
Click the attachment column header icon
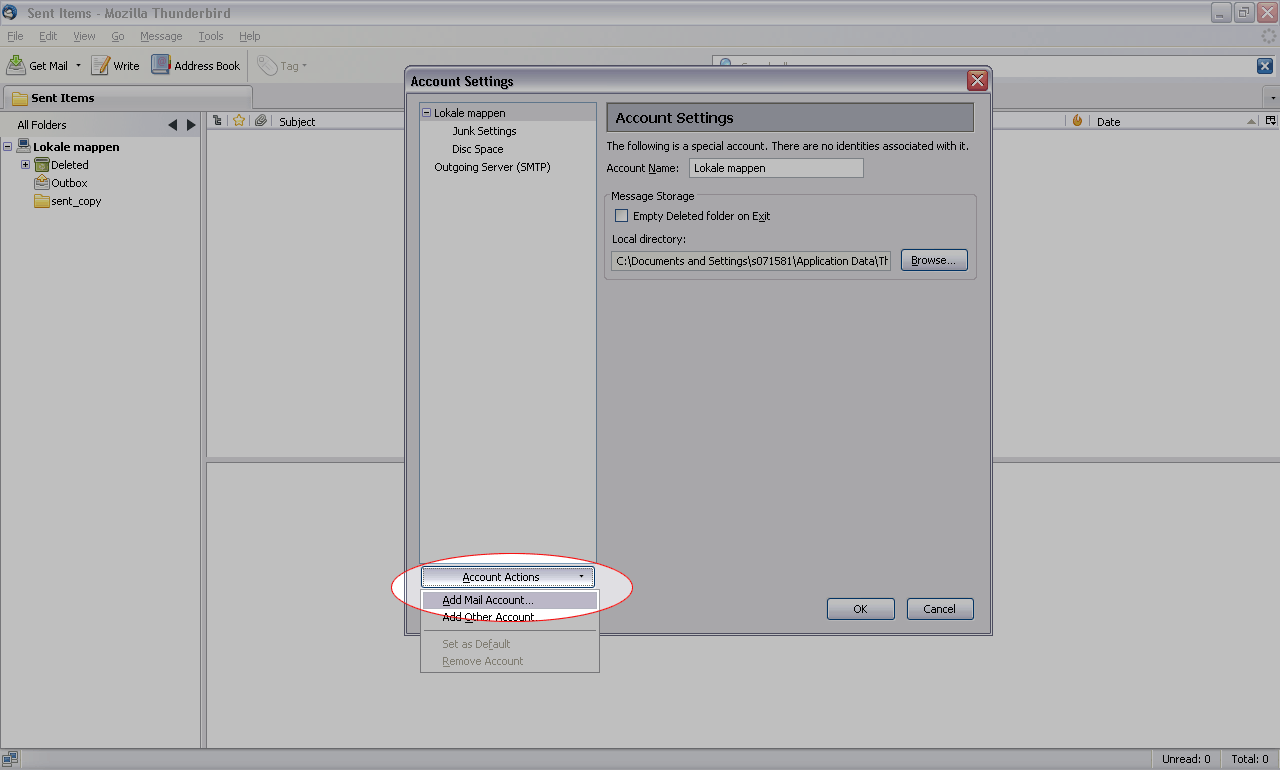(260, 121)
